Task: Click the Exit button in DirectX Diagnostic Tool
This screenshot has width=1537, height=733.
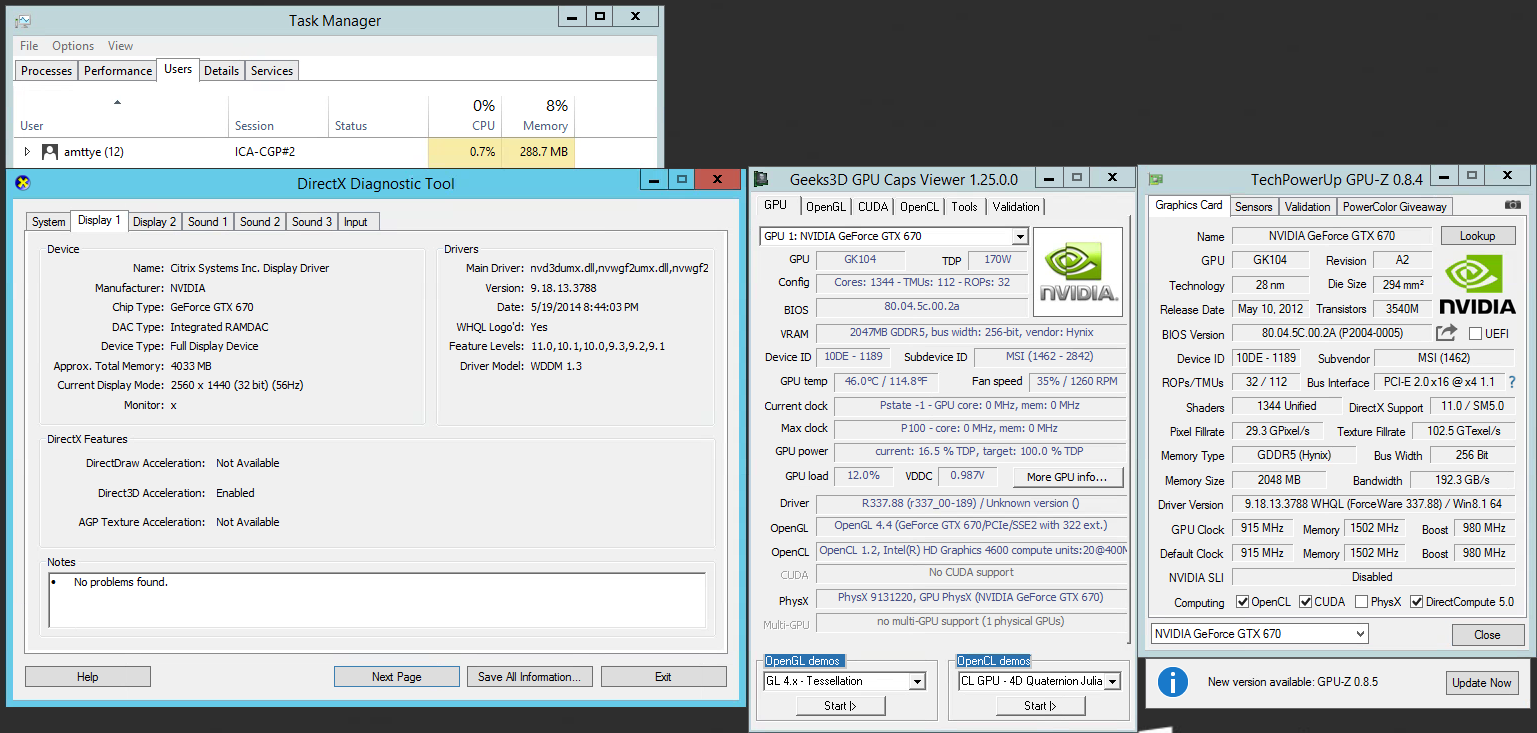Action: (x=663, y=677)
